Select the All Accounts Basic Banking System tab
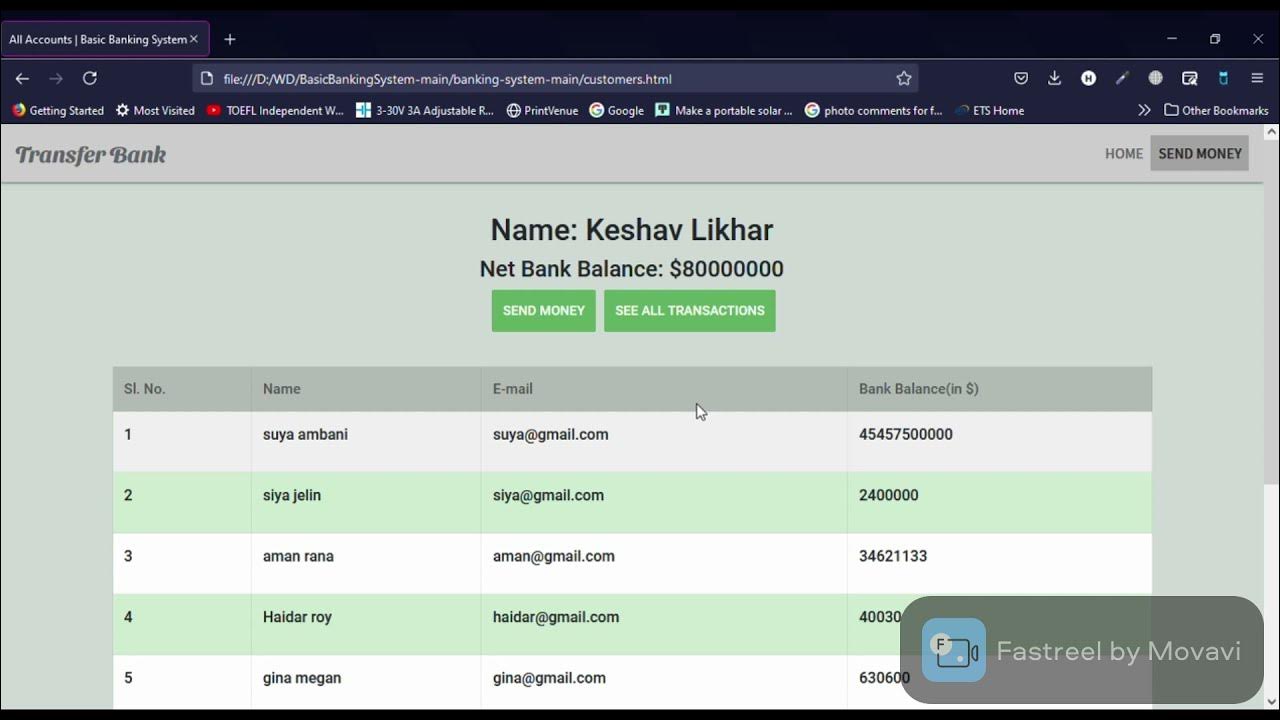 [x=105, y=39]
